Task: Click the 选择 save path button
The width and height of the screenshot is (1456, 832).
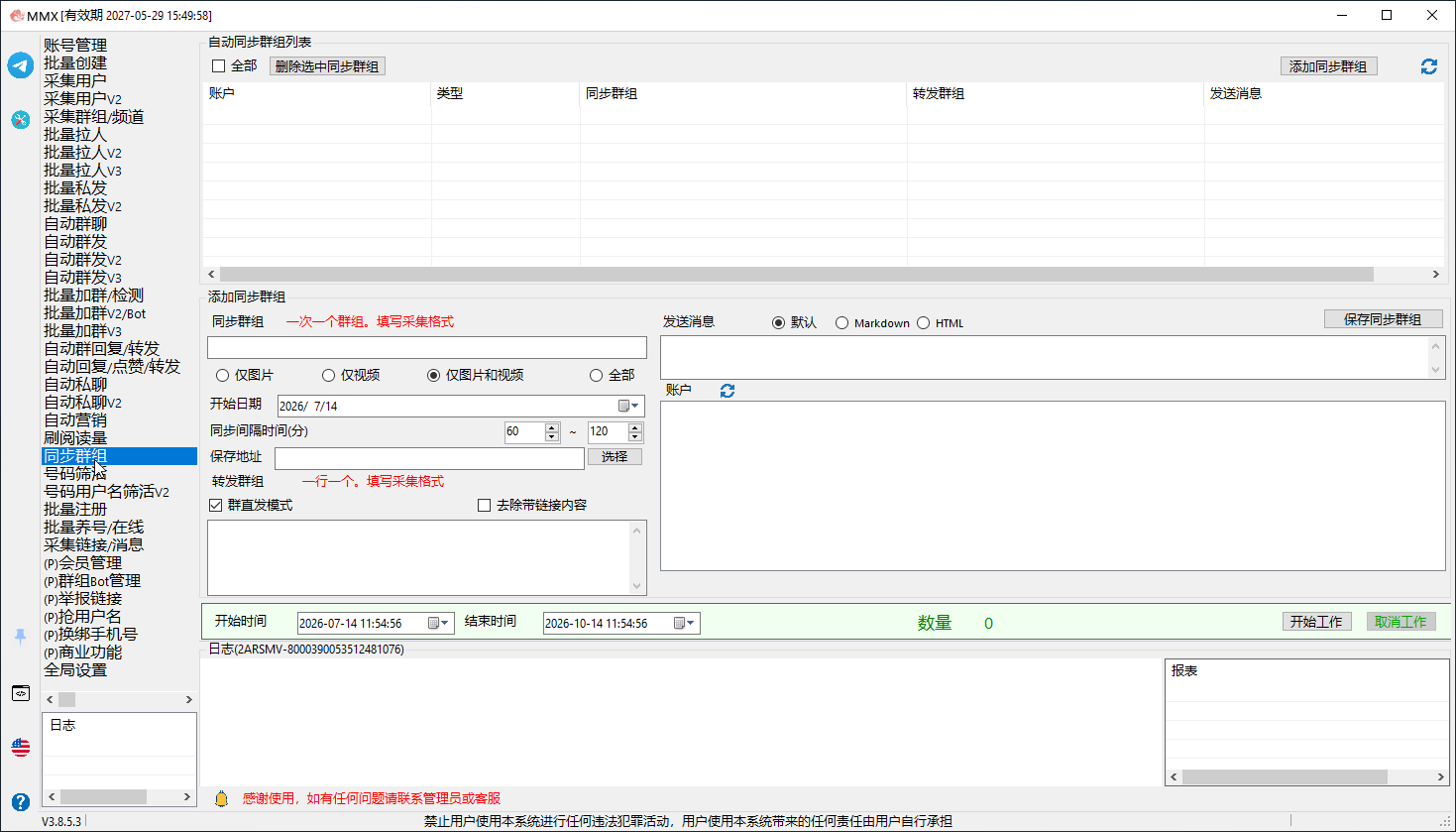Action: (615, 457)
